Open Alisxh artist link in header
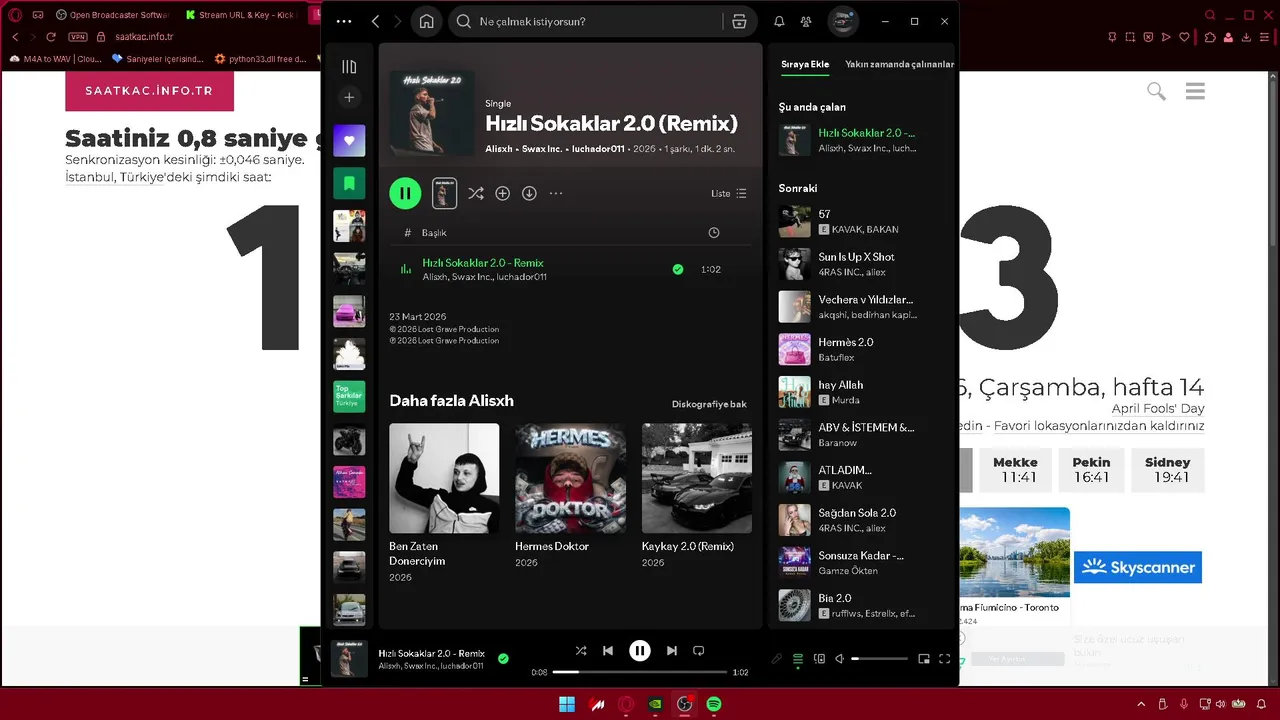The image size is (1280, 720). pyautogui.click(x=499, y=149)
